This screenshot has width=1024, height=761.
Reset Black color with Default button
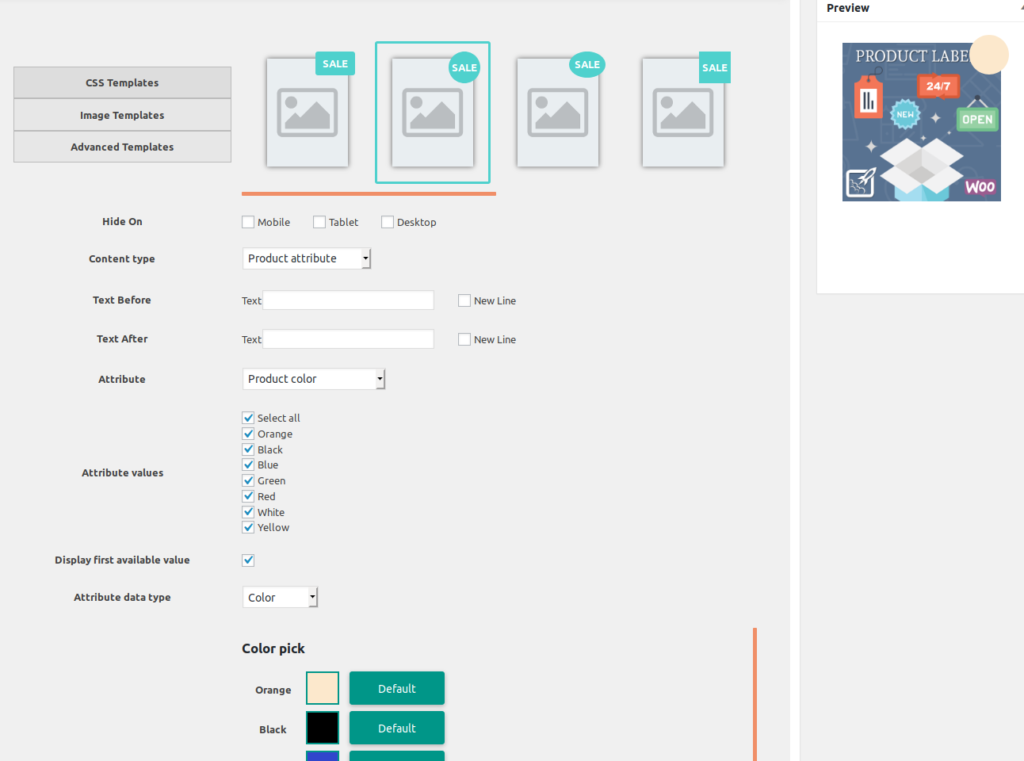point(396,728)
